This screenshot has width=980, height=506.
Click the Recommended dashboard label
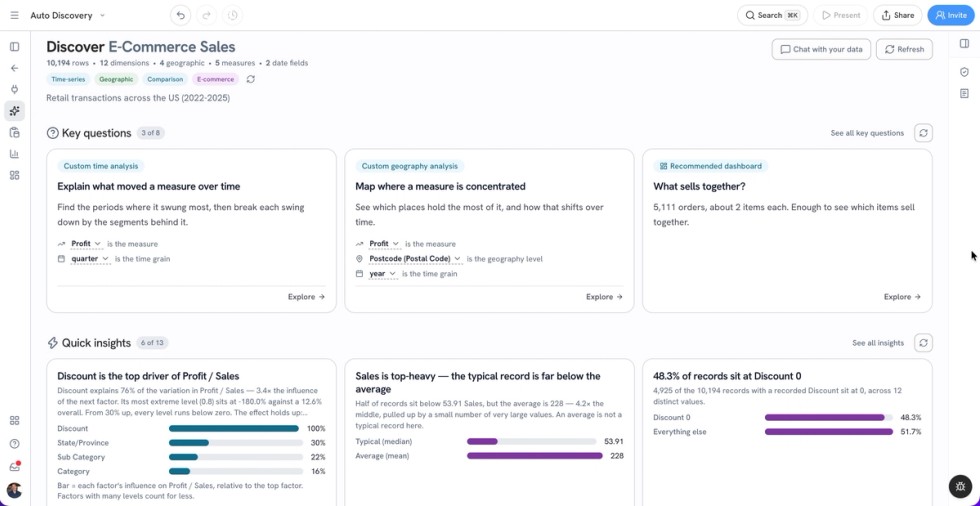pos(711,166)
